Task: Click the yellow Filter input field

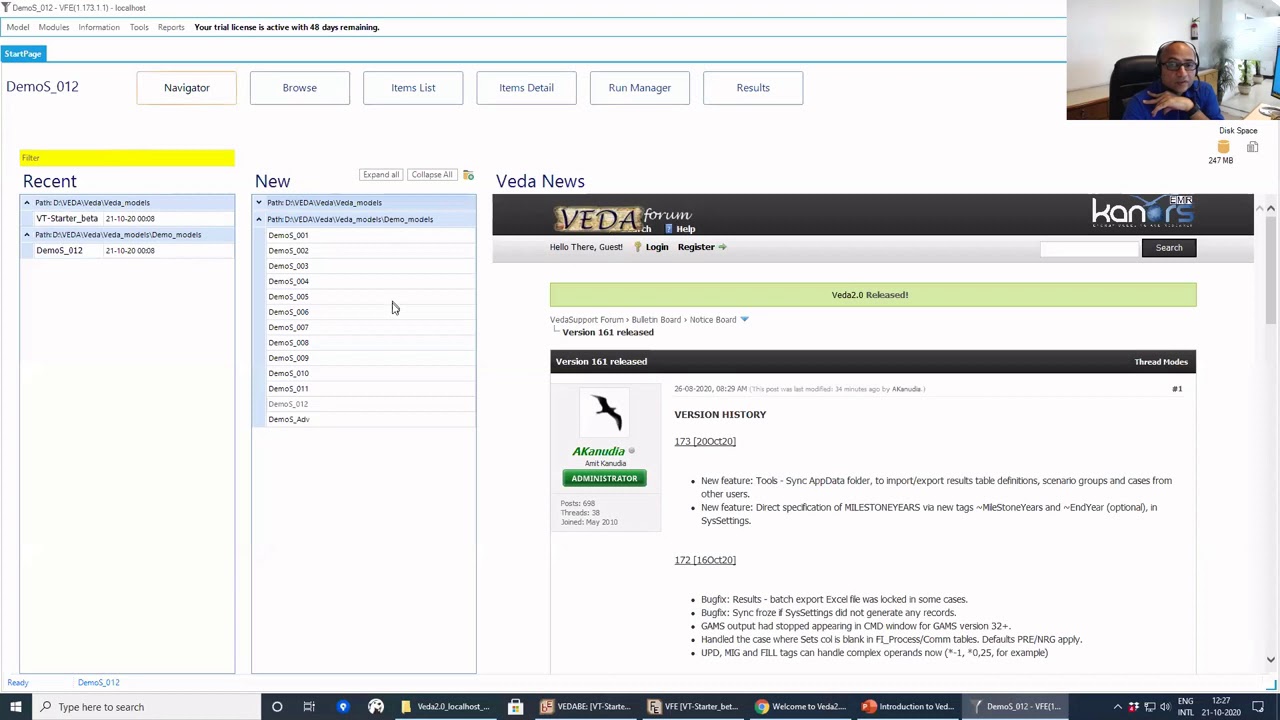Action: click(127, 158)
